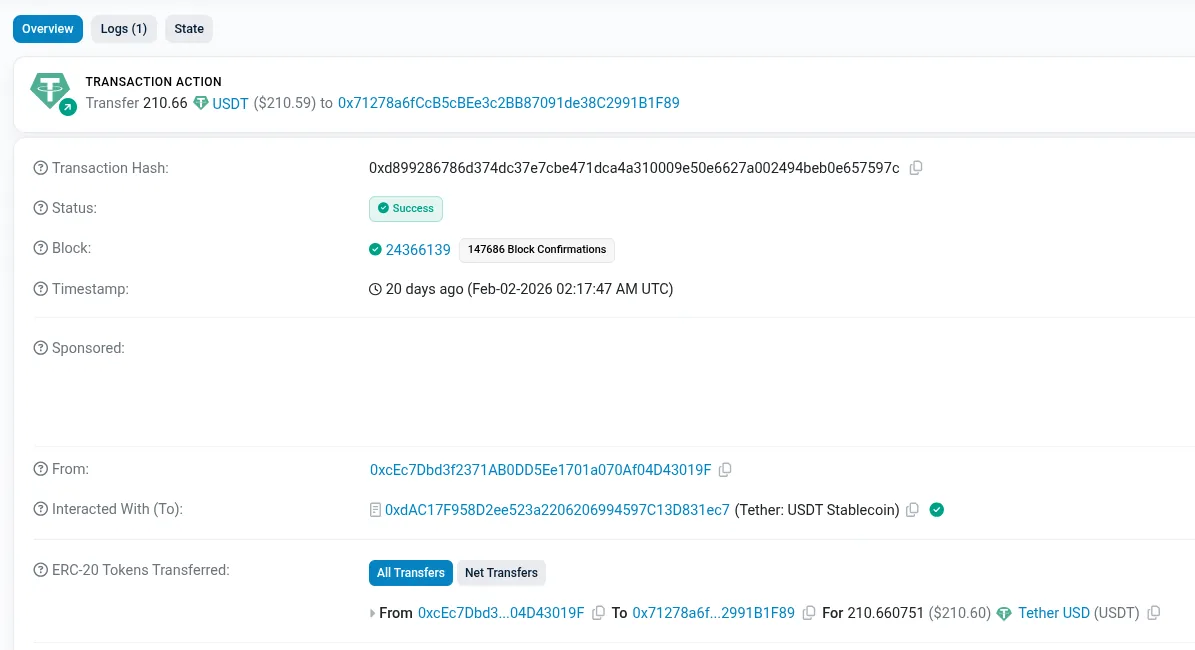Image resolution: width=1195 pixels, height=650 pixels.
Task: Copy the Interacted With contract address
Action: pyautogui.click(x=911, y=509)
